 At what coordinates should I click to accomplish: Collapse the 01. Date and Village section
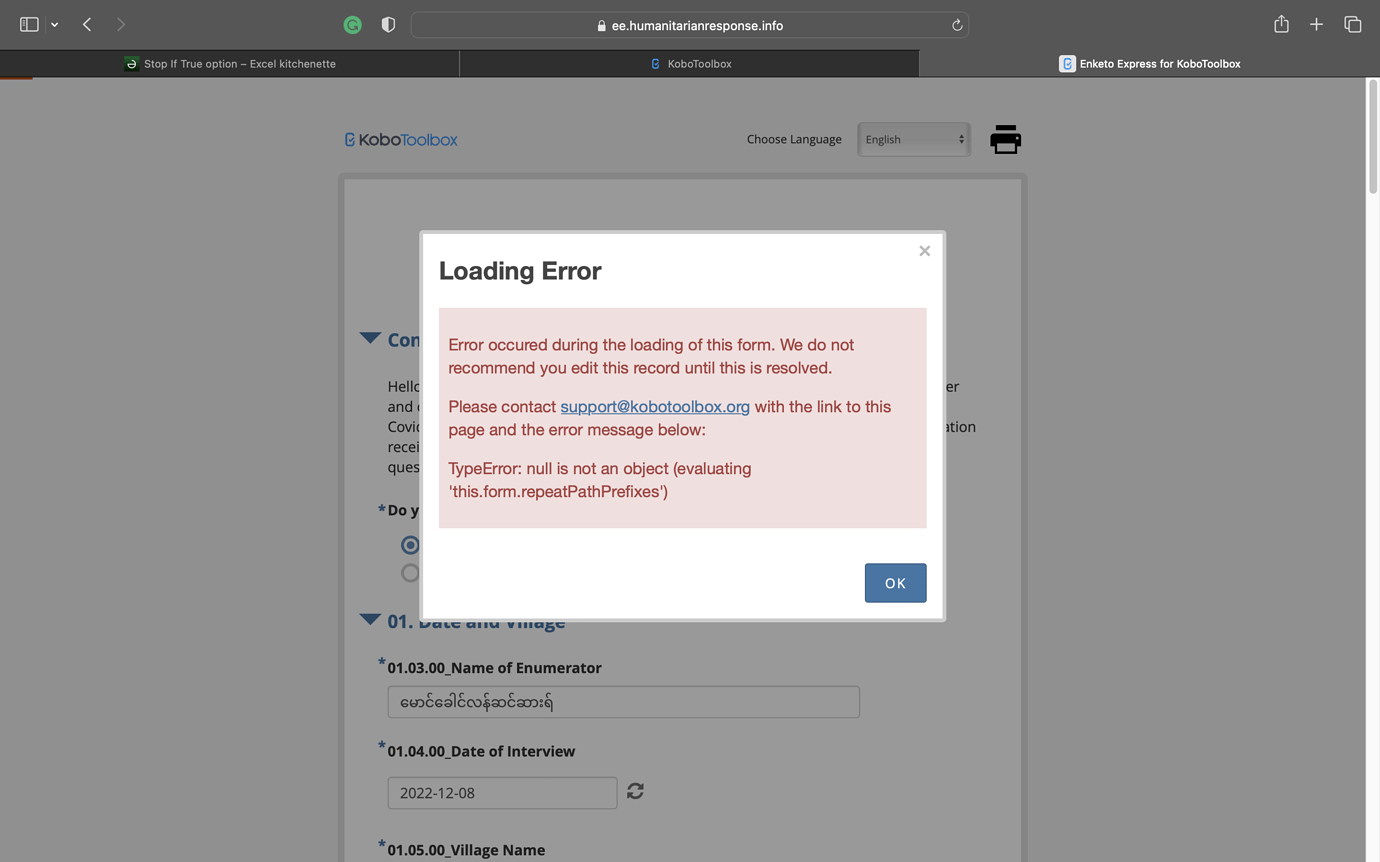(369, 619)
